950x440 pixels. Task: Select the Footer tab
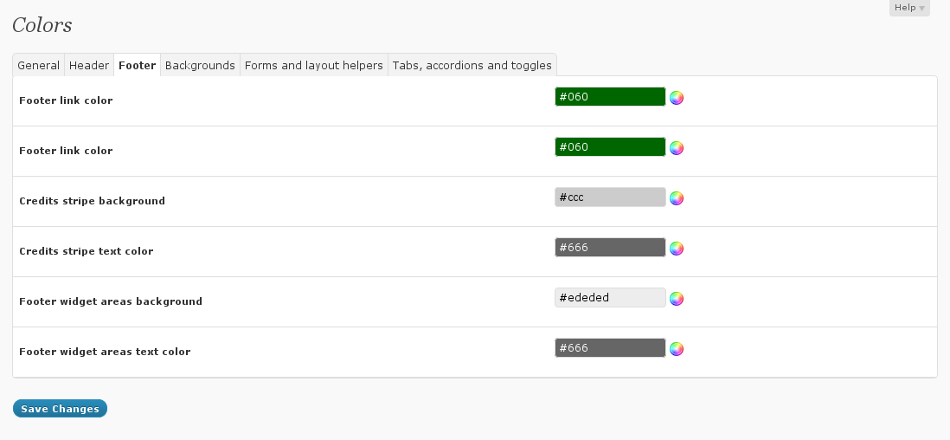pyautogui.click(x=137, y=65)
